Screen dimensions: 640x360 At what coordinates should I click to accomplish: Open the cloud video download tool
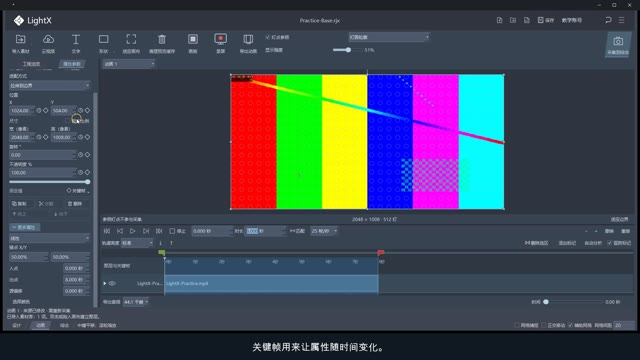(x=48, y=44)
